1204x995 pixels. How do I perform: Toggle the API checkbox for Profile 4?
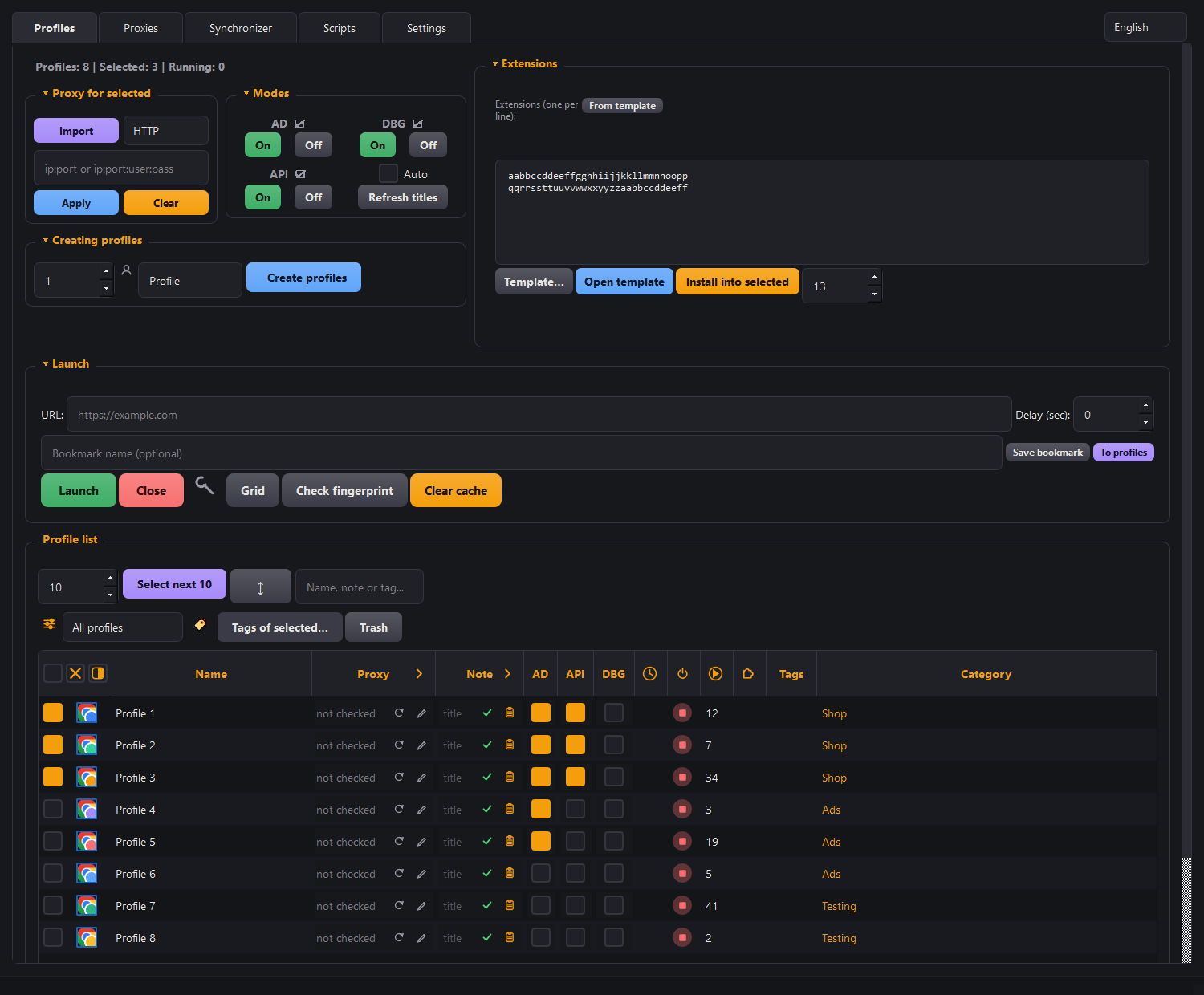point(576,809)
